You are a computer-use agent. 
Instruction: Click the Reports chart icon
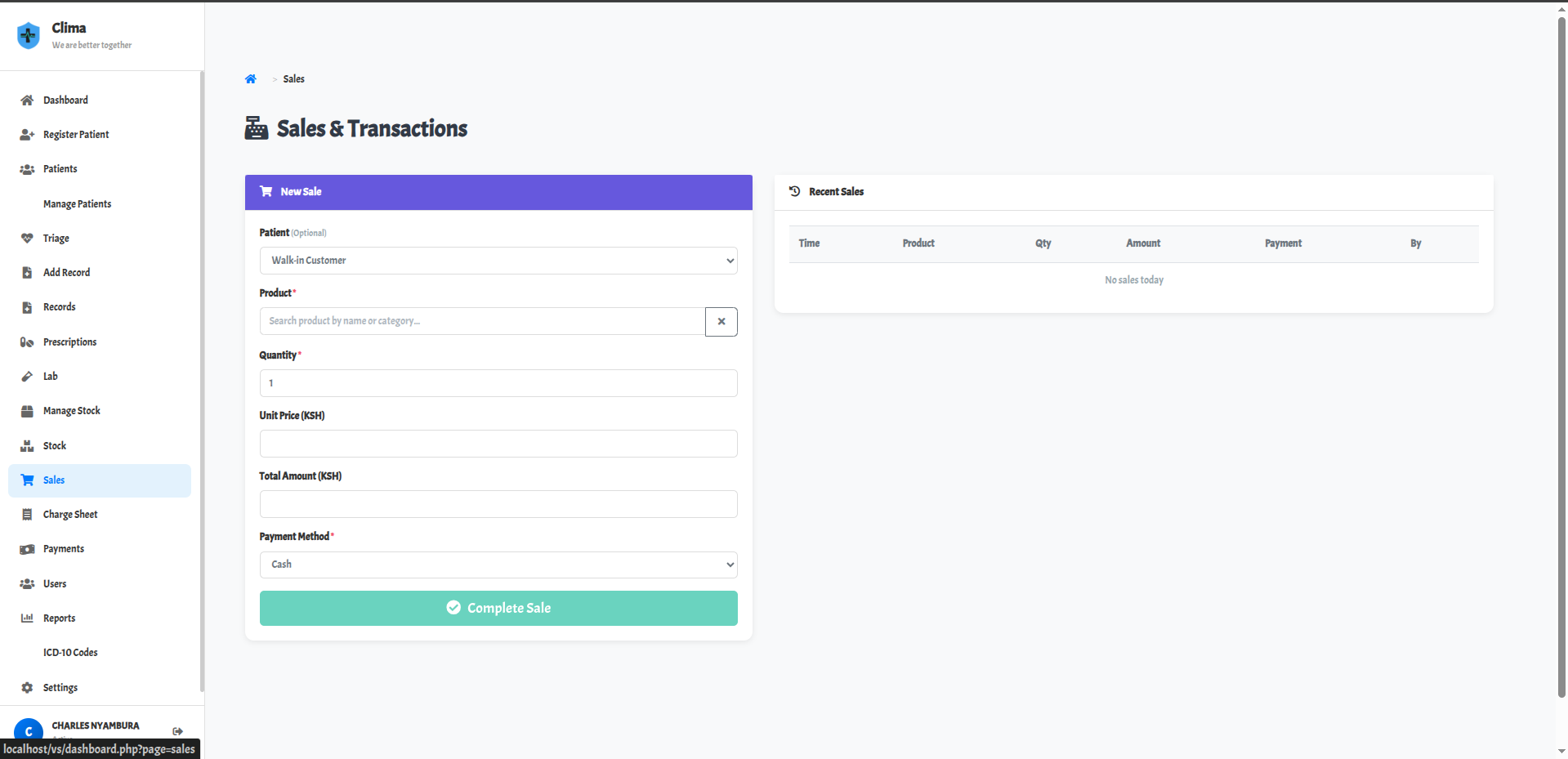[27, 618]
